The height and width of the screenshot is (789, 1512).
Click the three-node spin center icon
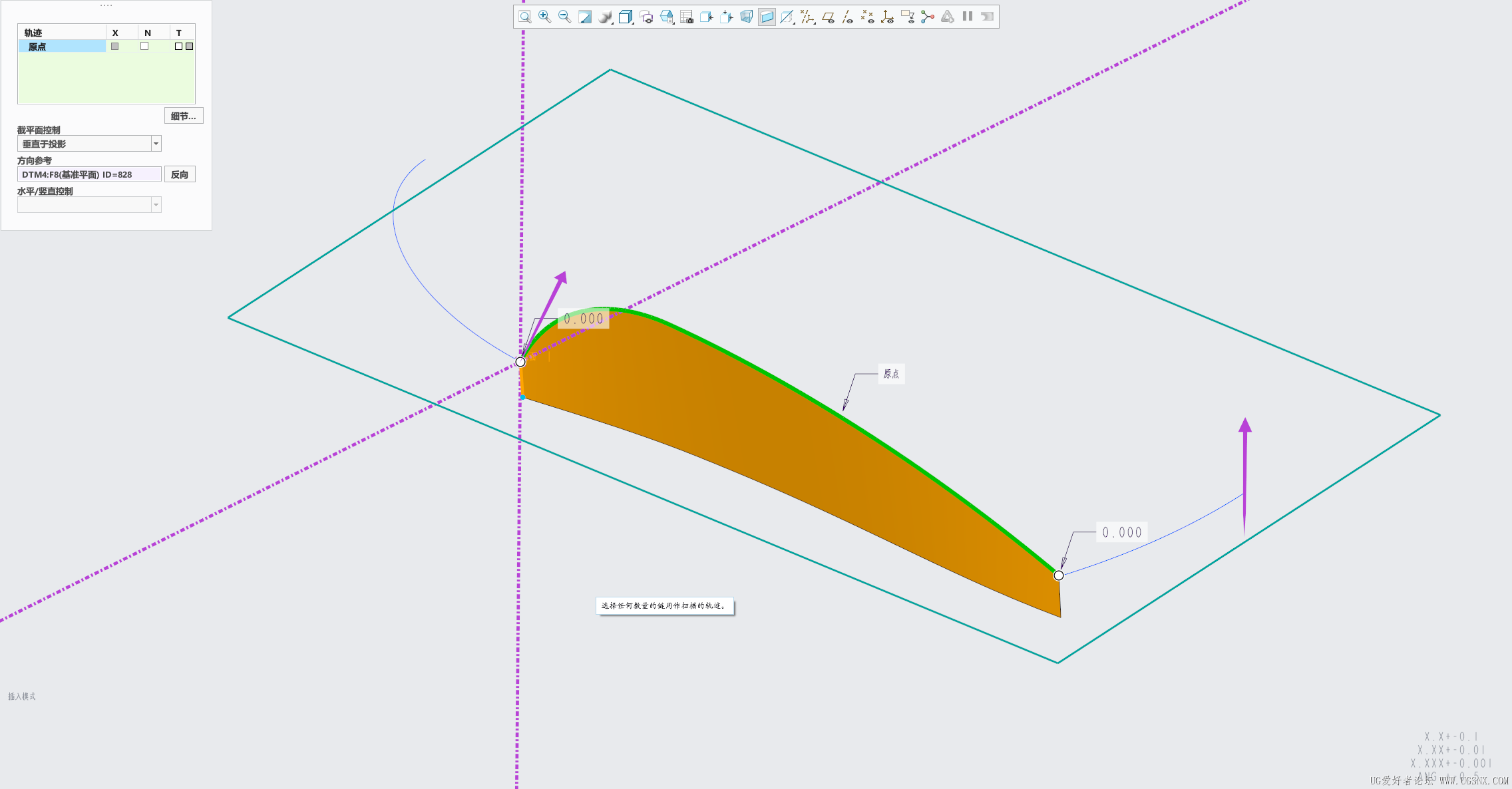coord(928,17)
